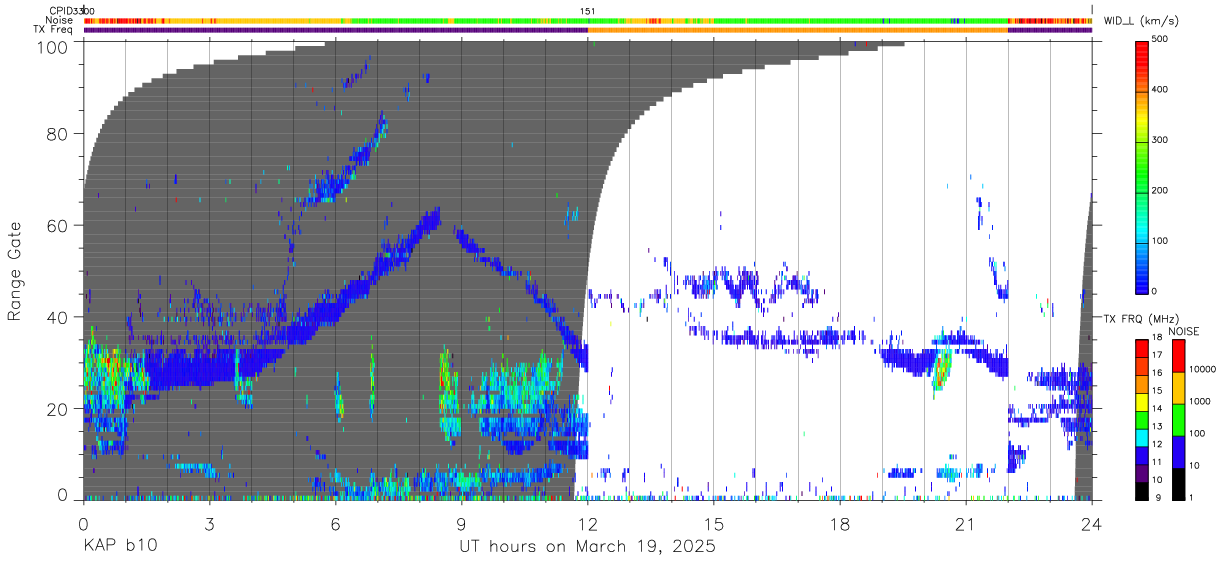Select the TX Freq color strip above the plot
The height and width of the screenshot is (567, 1228).
[588, 30]
